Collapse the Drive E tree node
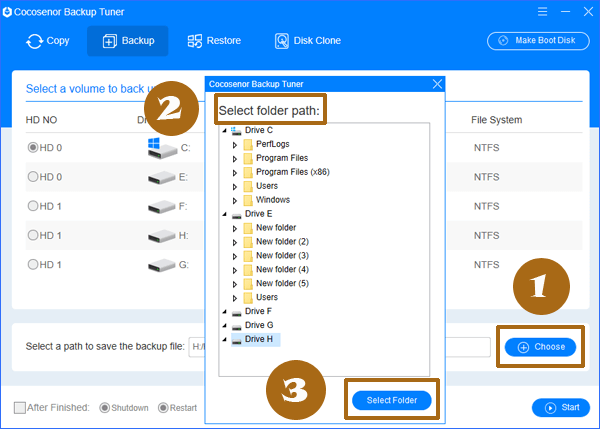Viewport: 600px width, 429px height. [225, 214]
